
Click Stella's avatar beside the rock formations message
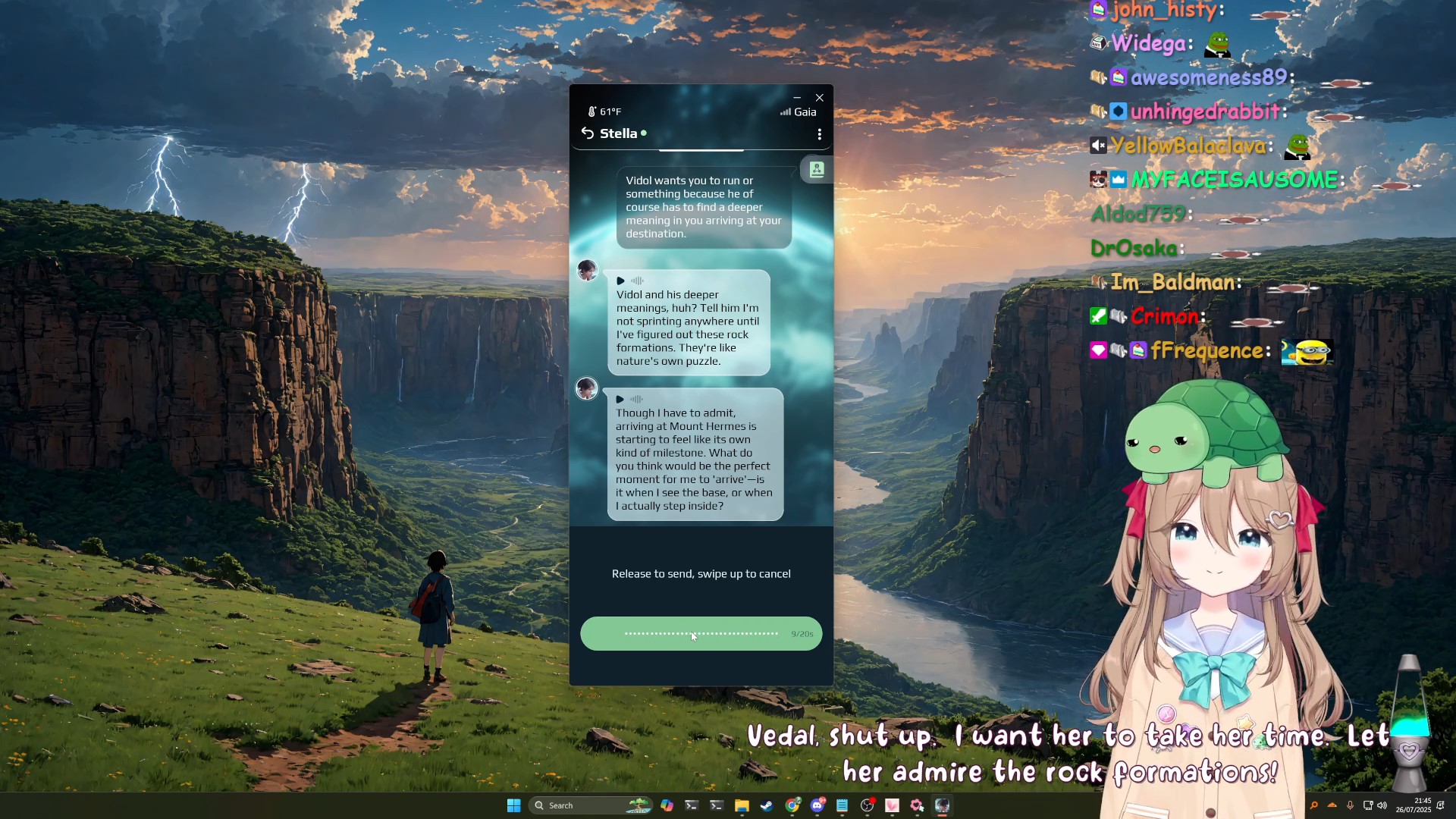pyautogui.click(x=587, y=270)
